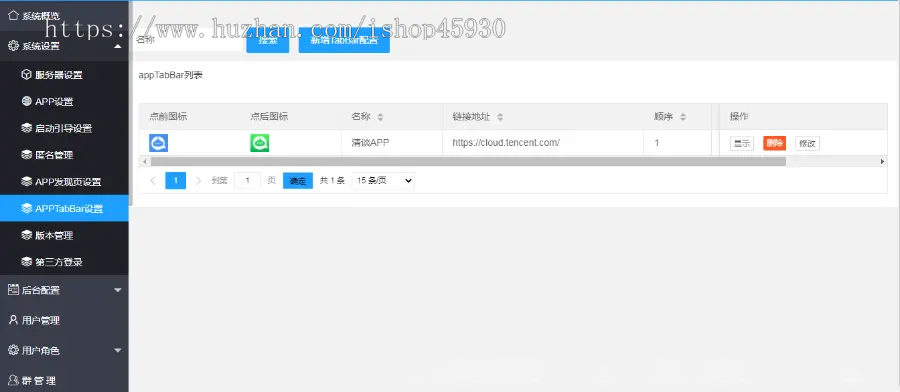
Task: Click the table horizontal scrollbar thumb
Action: (468, 162)
